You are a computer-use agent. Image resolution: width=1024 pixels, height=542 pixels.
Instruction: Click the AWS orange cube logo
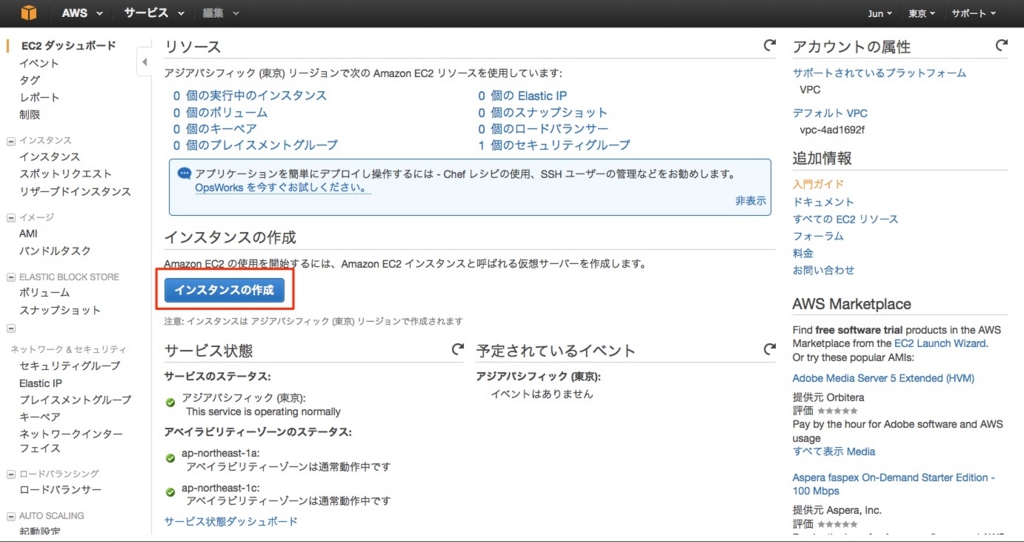pos(28,13)
